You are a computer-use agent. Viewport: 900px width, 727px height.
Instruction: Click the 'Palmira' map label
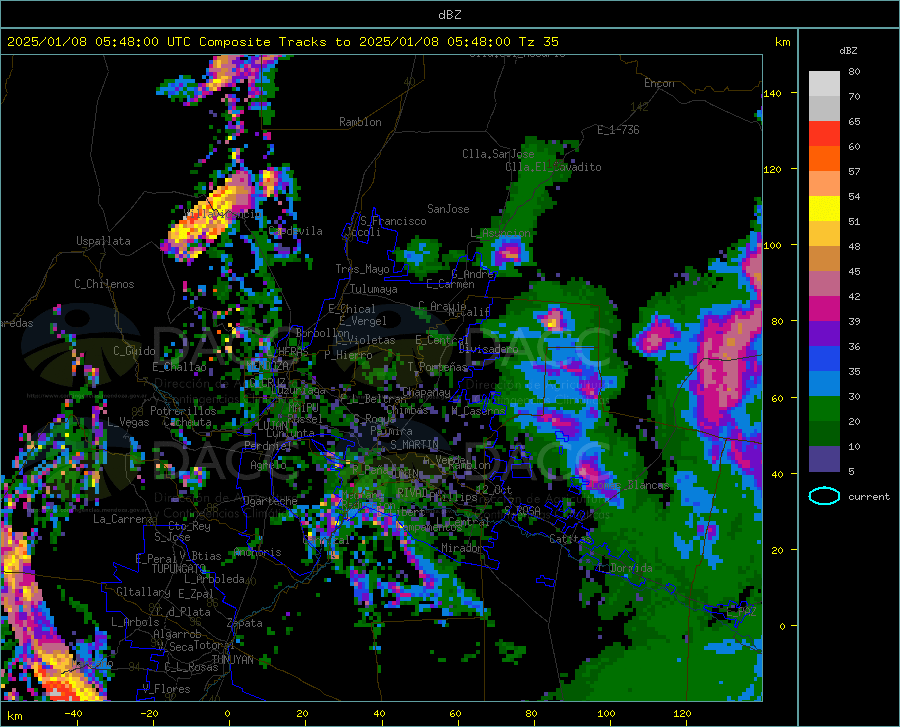click(391, 431)
